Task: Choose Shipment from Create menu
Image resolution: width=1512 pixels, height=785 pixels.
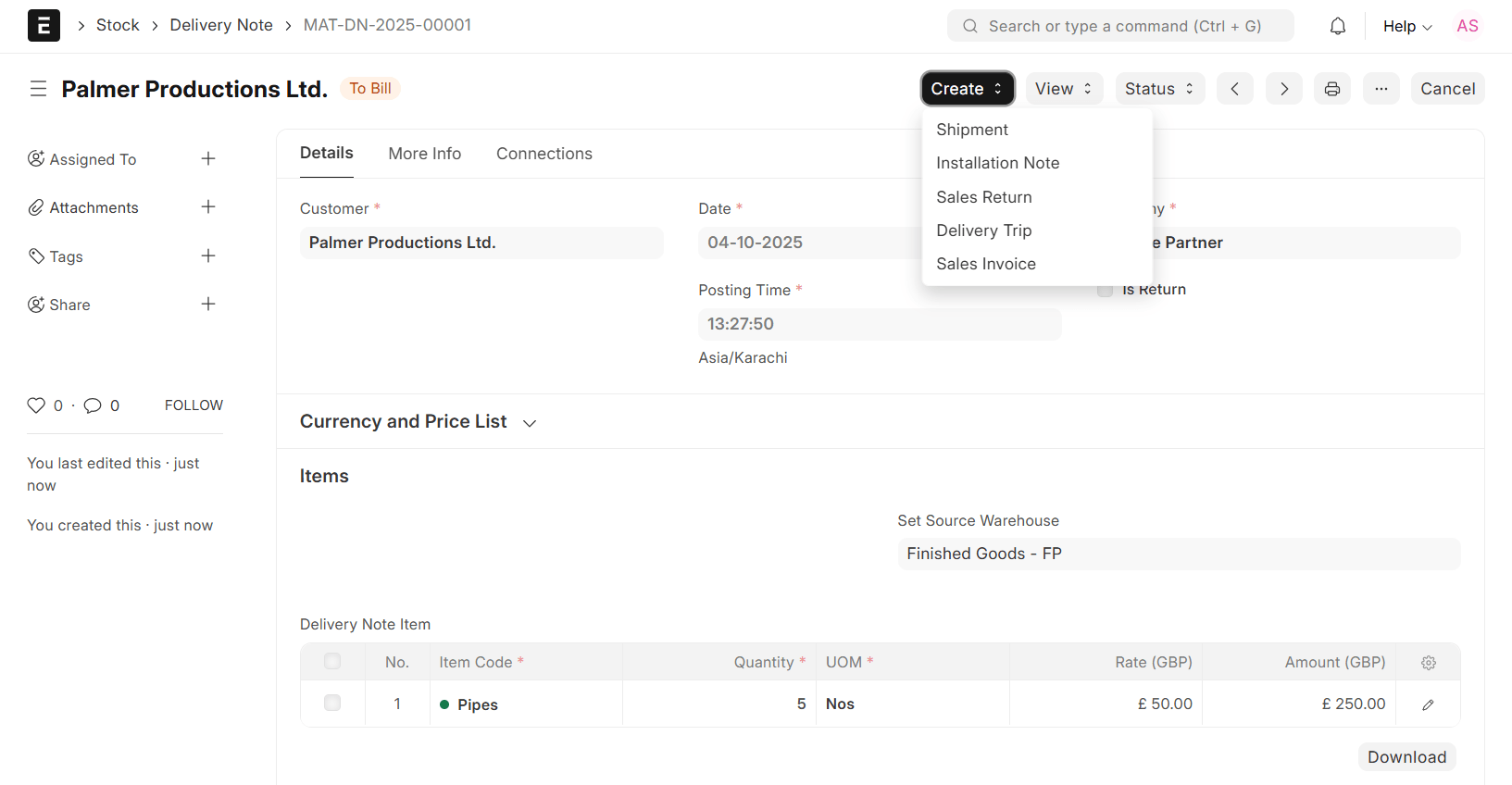Action: click(x=1037, y=130)
